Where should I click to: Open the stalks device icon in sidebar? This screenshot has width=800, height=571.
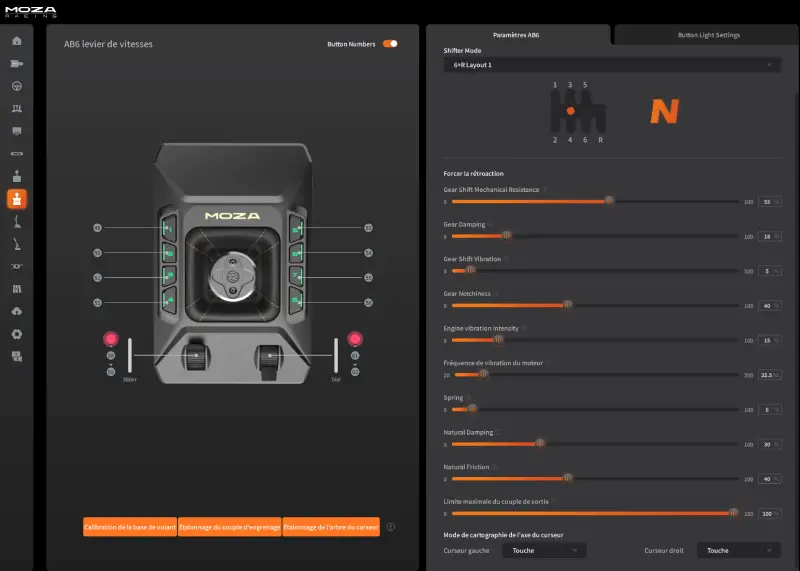(17, 289)
